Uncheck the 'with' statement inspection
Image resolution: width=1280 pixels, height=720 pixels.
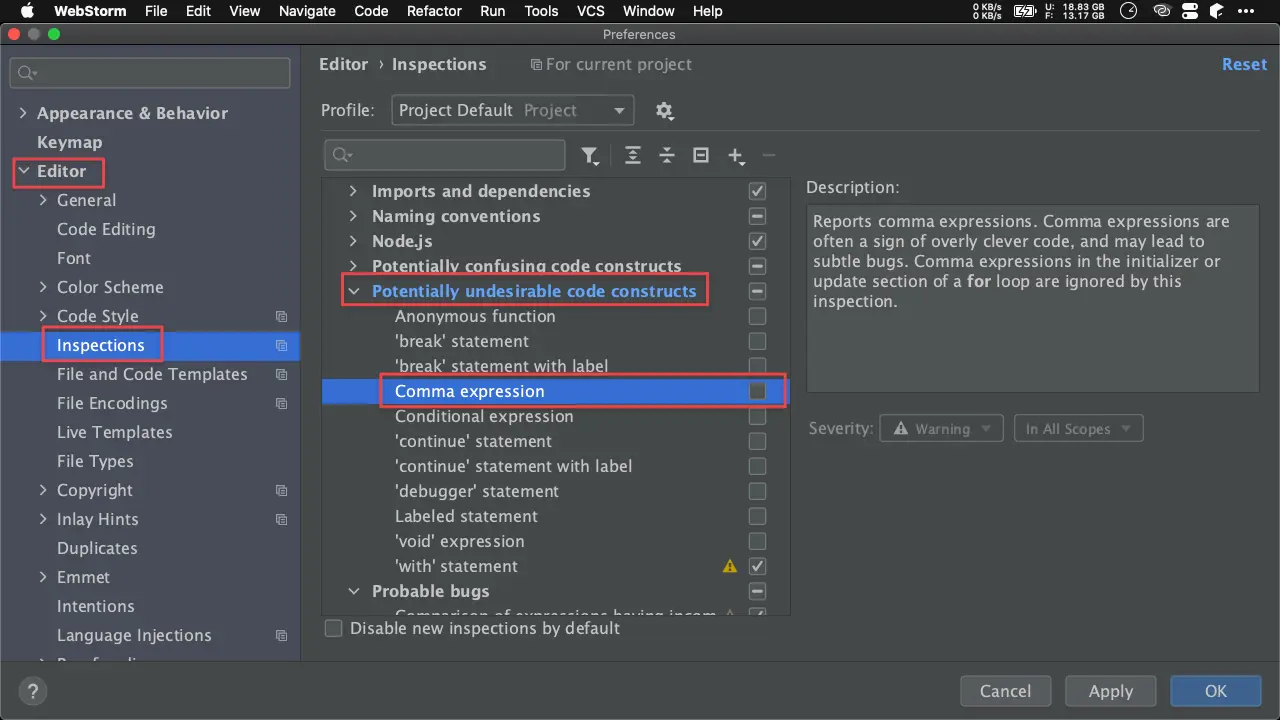[757, 566]
